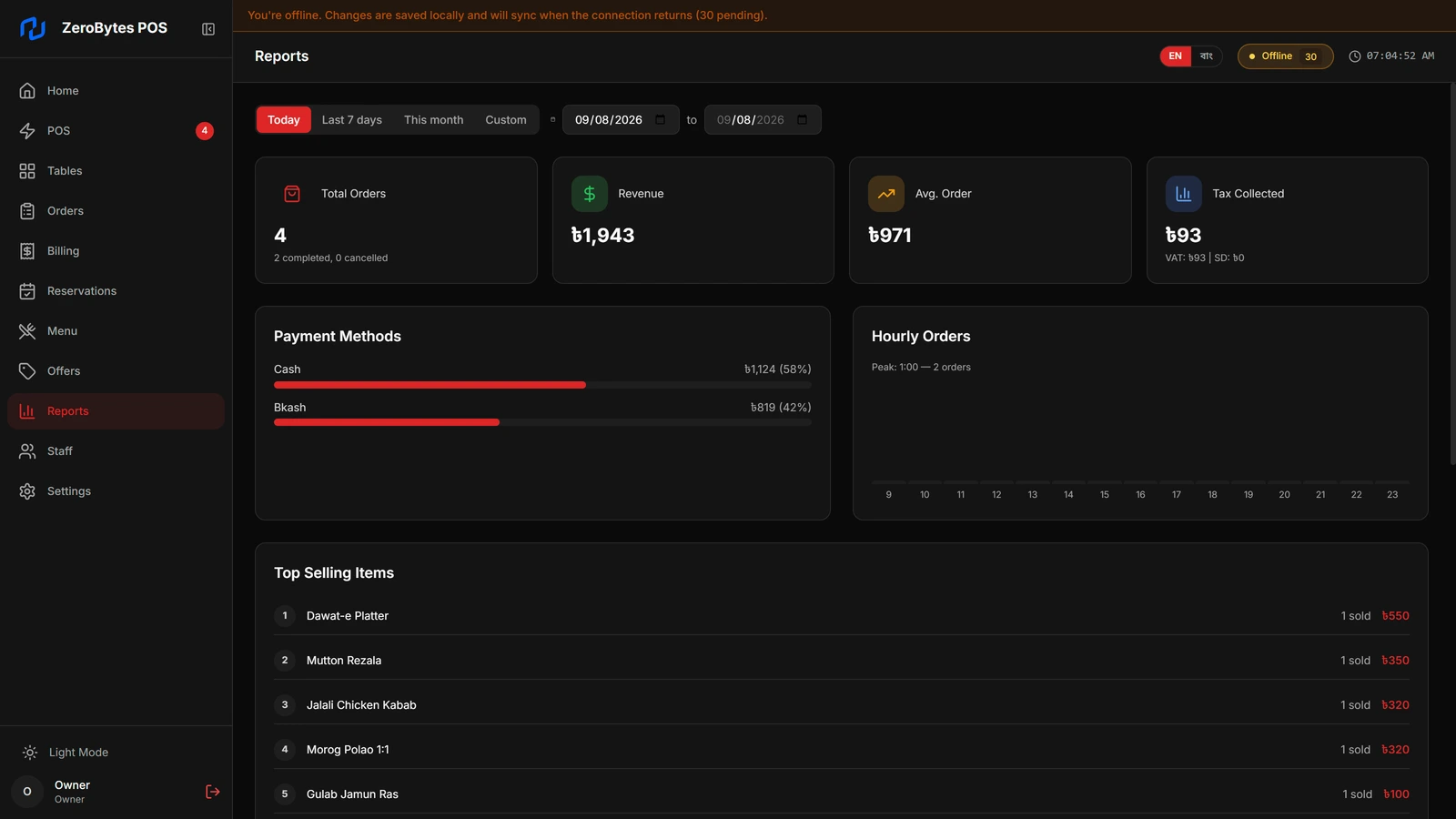Click the Morog Polao 1:1 row
The width and height of the screenshot is (1456, 819).
(x=842, y=750)
